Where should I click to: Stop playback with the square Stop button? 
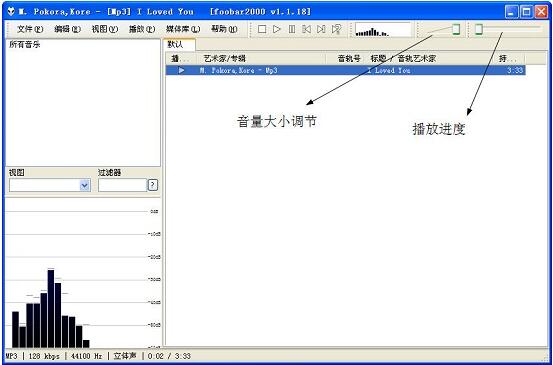coord(262,29)
